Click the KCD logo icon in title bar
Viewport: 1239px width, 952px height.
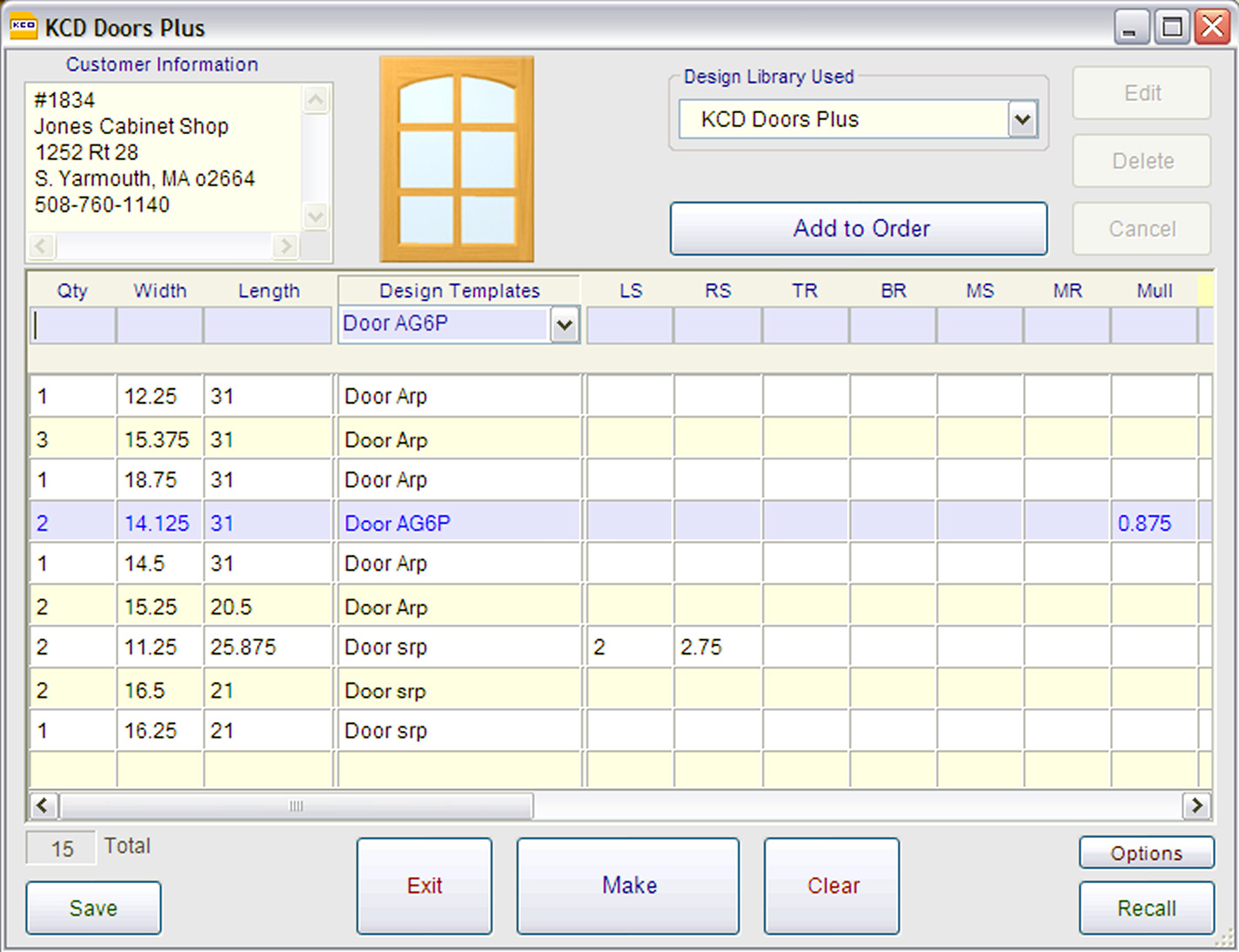(x=23, y=26)
